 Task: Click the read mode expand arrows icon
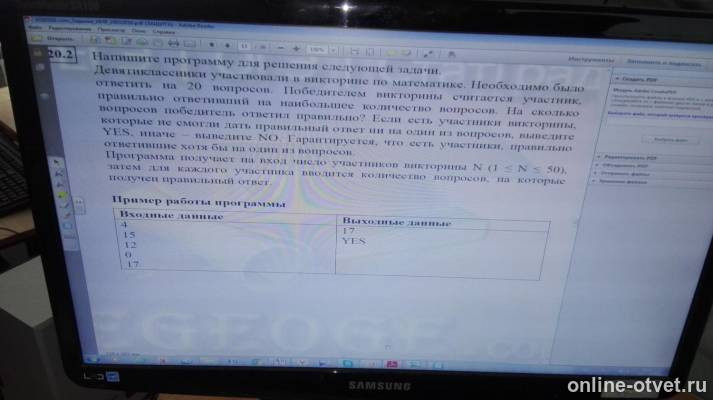[427, 54]
